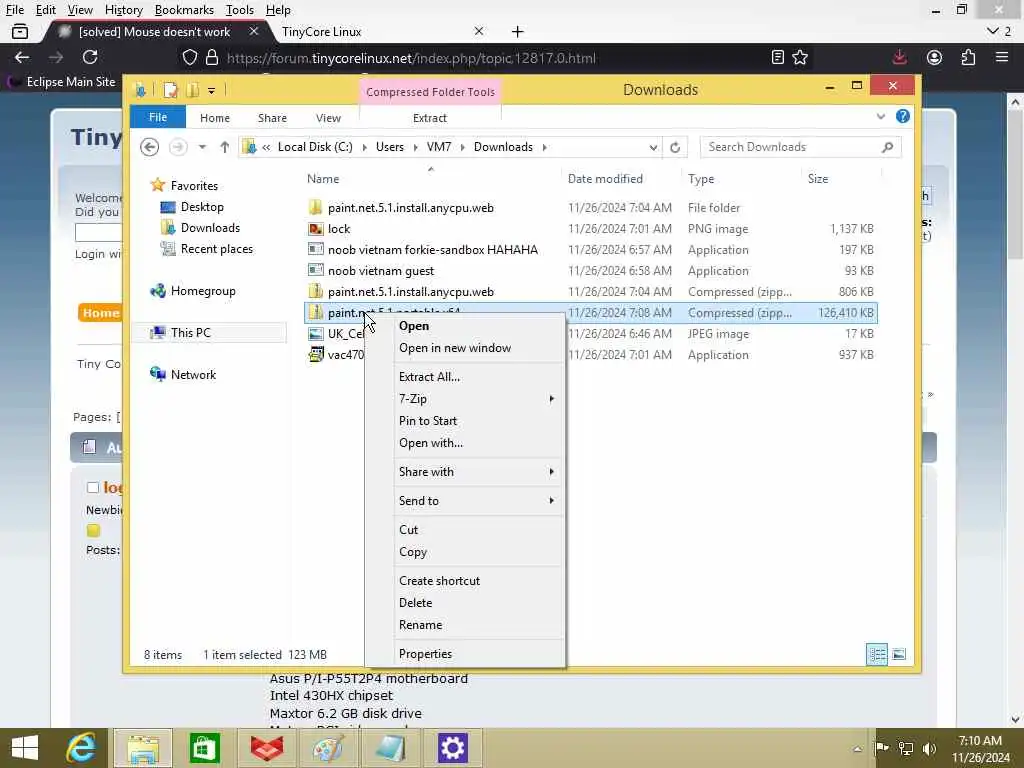This screenshot has height=768, width=1024.
Task: Switch to the Share ribbon tab
Action: [x=272, y=118]
